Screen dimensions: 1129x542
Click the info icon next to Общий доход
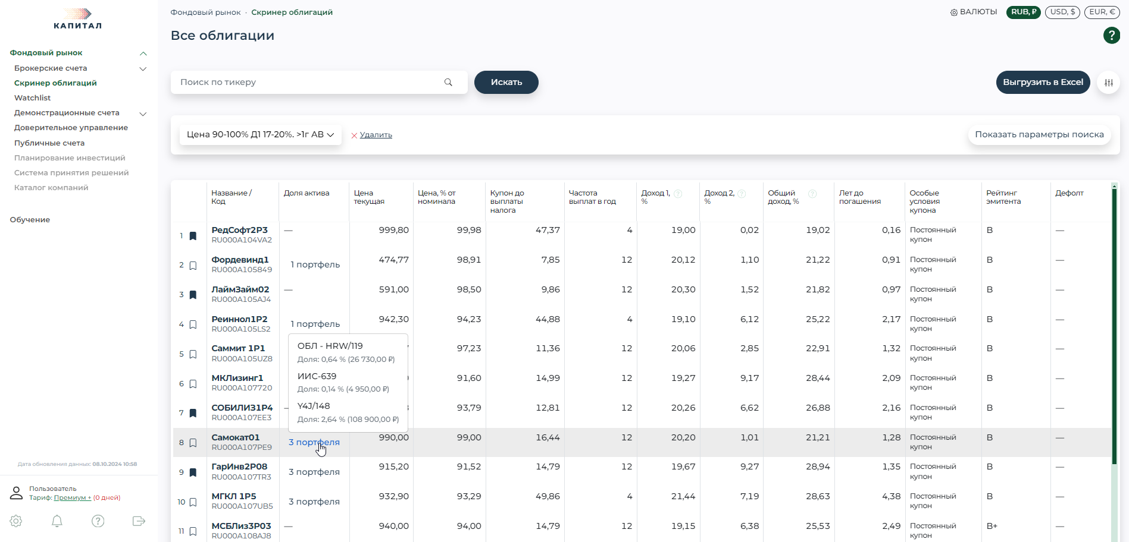pyautogui.click(x=813, y=194)
